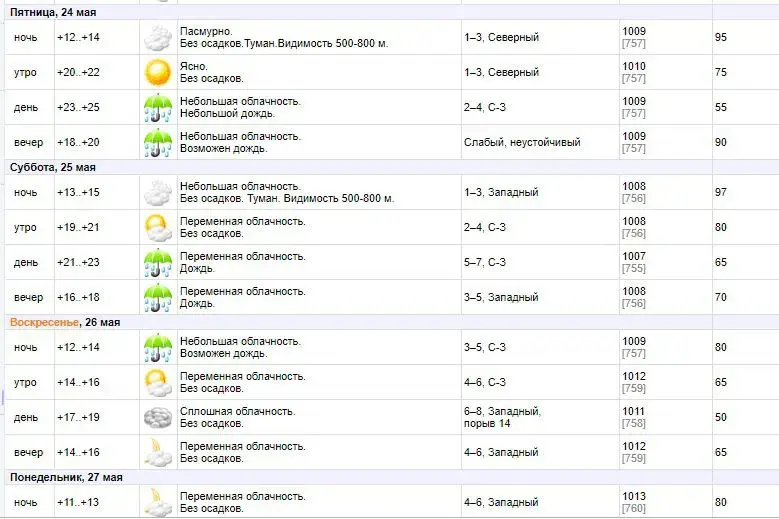Click the dark cloud icon for Sunday day
The width and height of the screenshot is (779, 519).
(158, 418)
